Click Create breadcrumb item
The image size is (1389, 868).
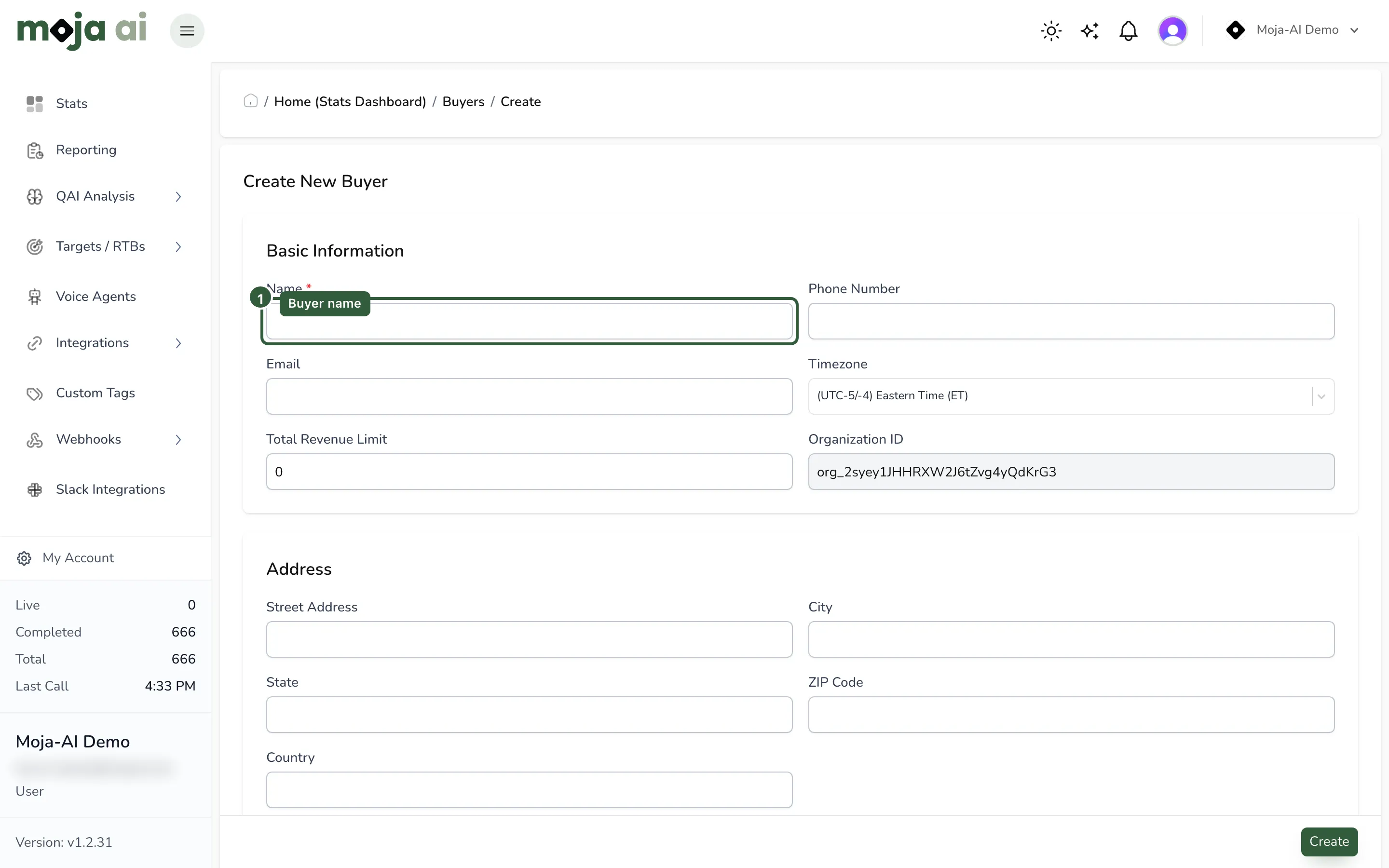[520, 102]
